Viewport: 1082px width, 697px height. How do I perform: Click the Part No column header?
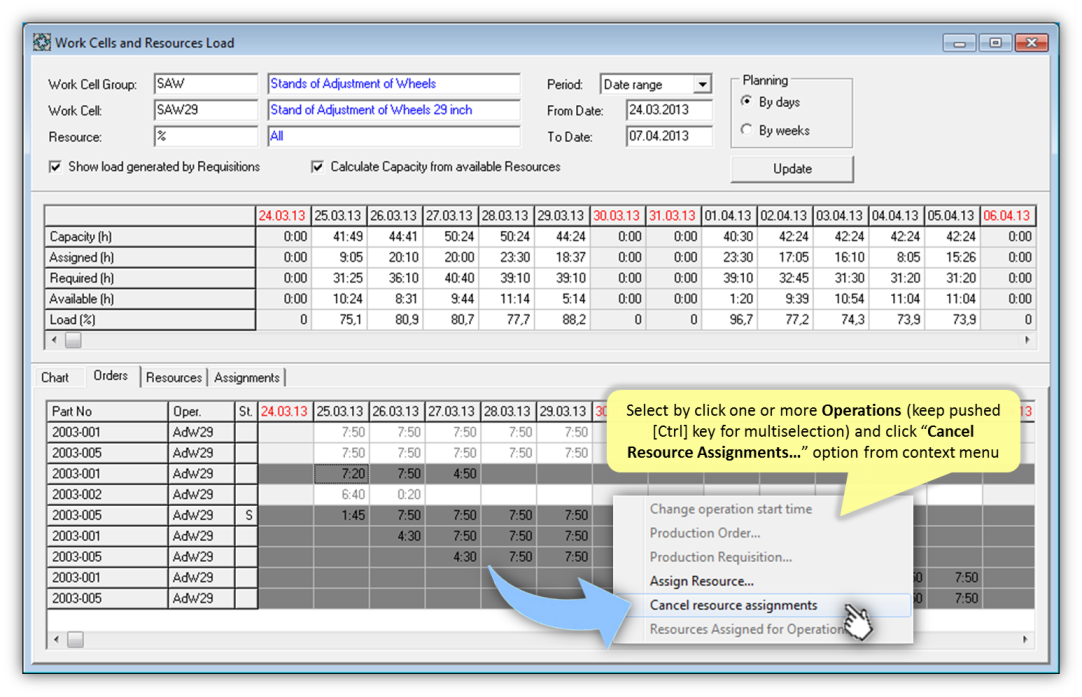107,411
